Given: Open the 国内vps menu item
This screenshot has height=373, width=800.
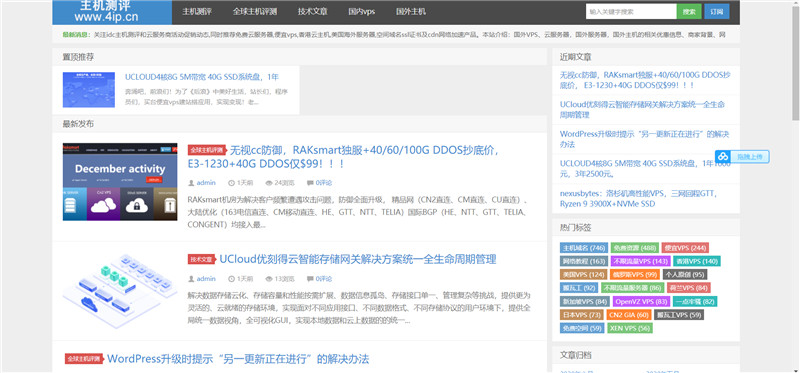Looking at the screenshot, I should coord(362,12).
